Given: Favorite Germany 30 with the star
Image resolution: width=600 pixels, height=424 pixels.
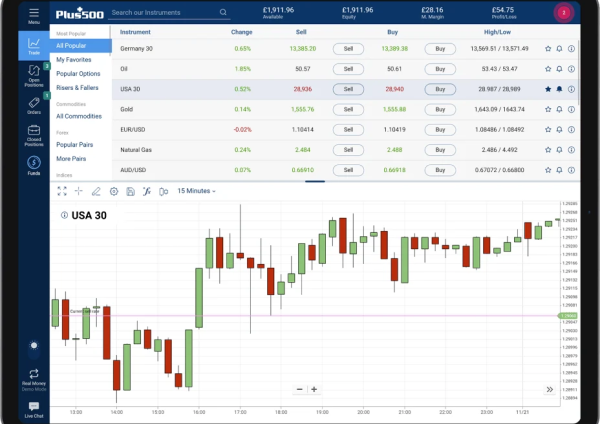Looking at the screenshot, I should click(548, 49).
